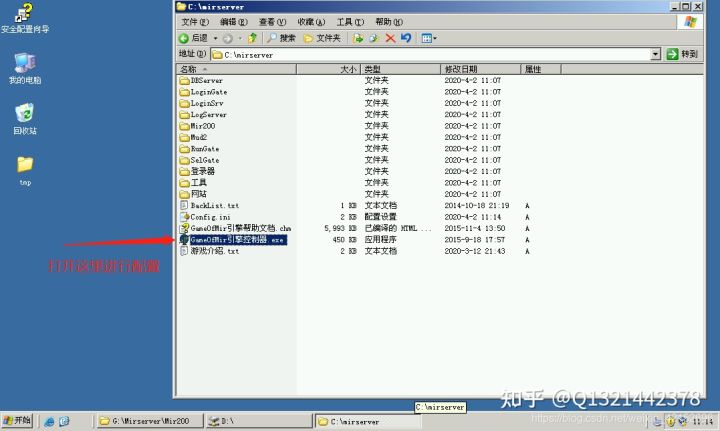Open the Views dropdown in the toolbar
Image resolution: width=720 pixels, height=431 pixels.
(428, 38)
